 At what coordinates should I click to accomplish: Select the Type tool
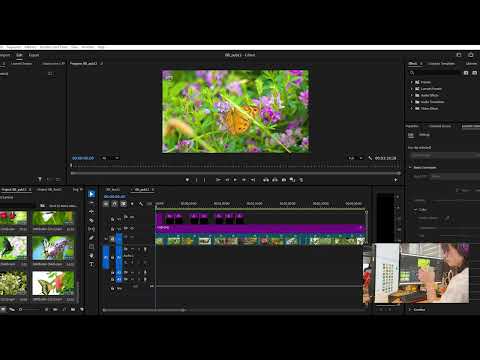click(92, 264)
